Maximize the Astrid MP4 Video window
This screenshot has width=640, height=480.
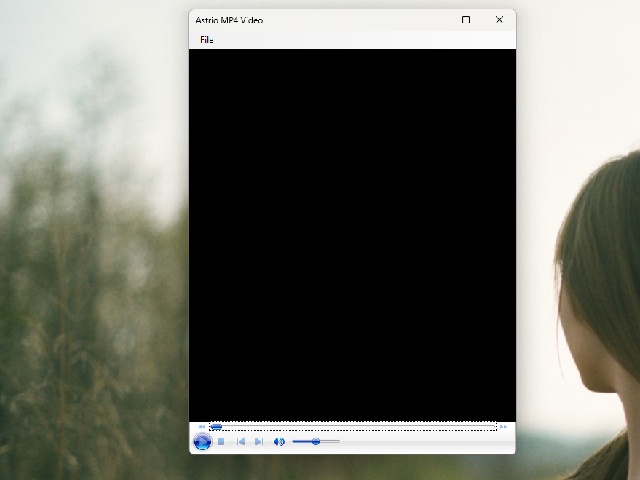pyautogui.click(x=466, y=20)
